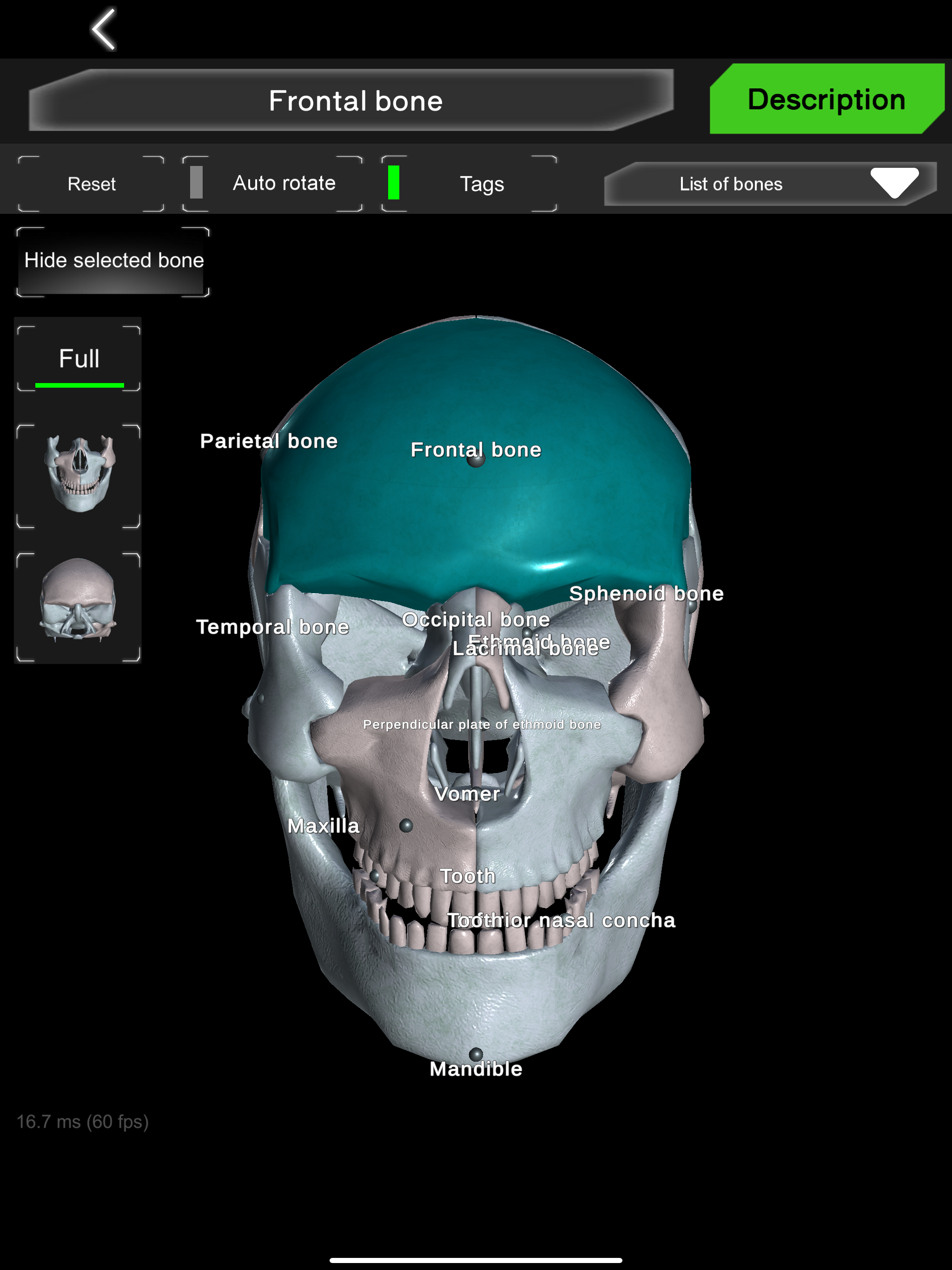Image resolution: width=952 pixels, height=1270 pixels.
Task: Select the Occipital bone label
Action: (x=476, y=620)
